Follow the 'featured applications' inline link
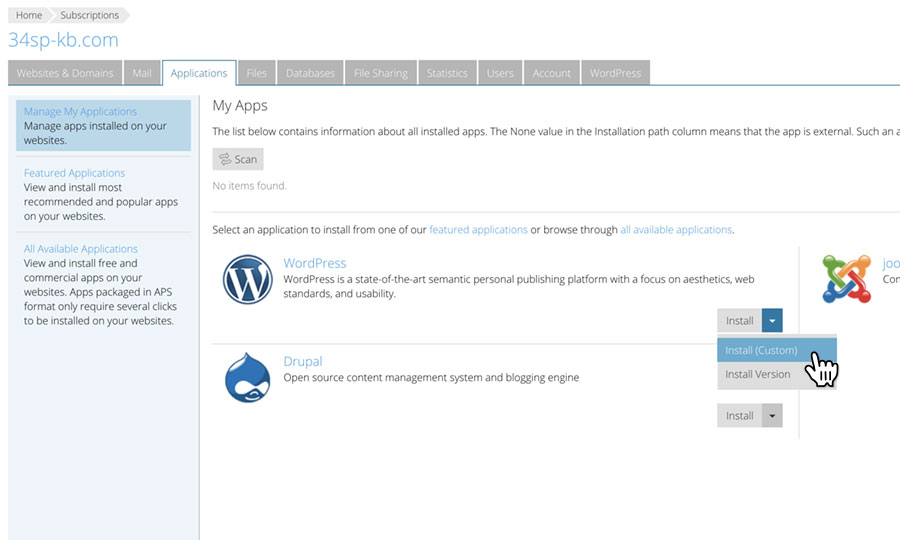The image size is (900, 540). [x=478, y=230]
